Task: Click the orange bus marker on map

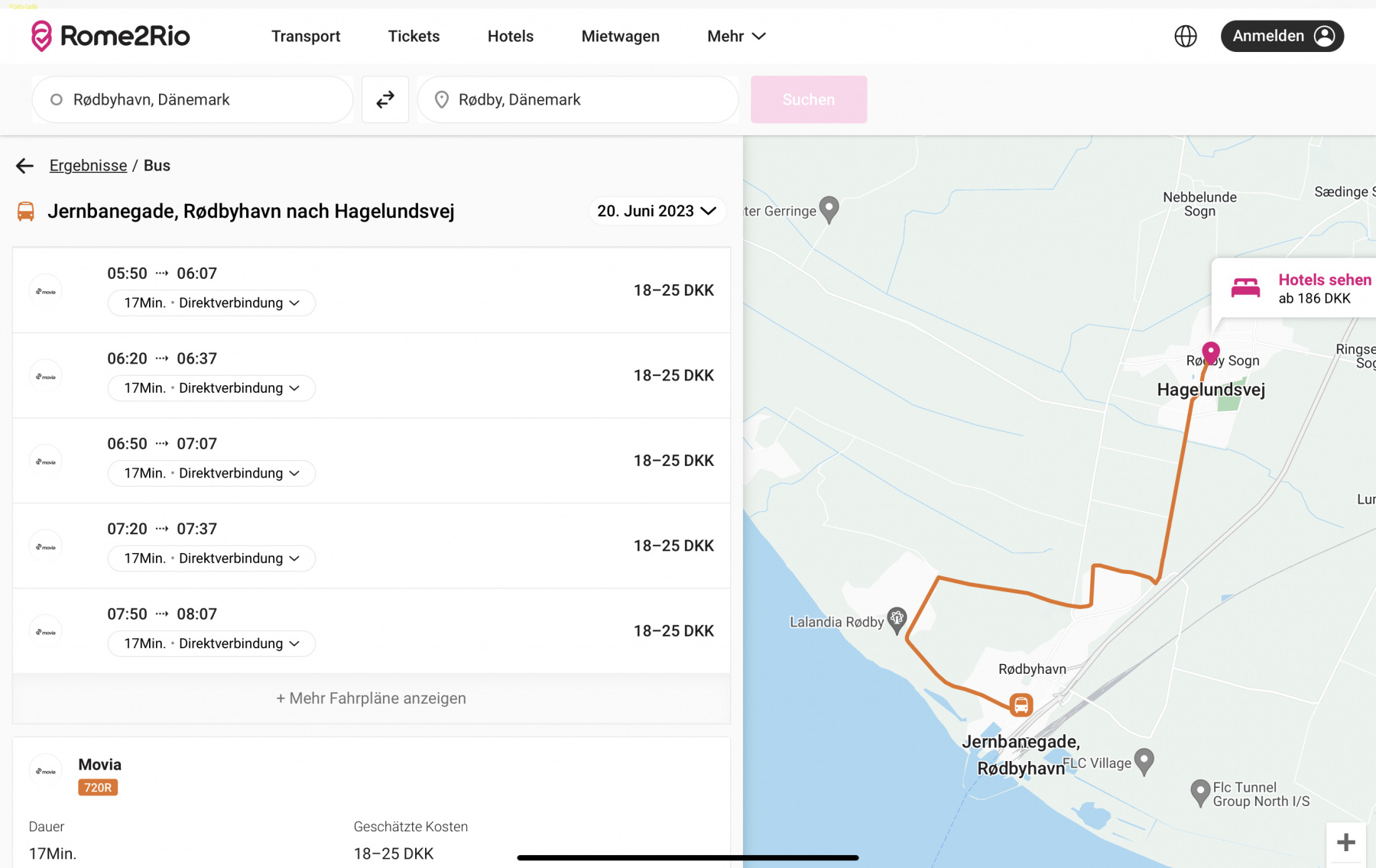Action: 1021,704
